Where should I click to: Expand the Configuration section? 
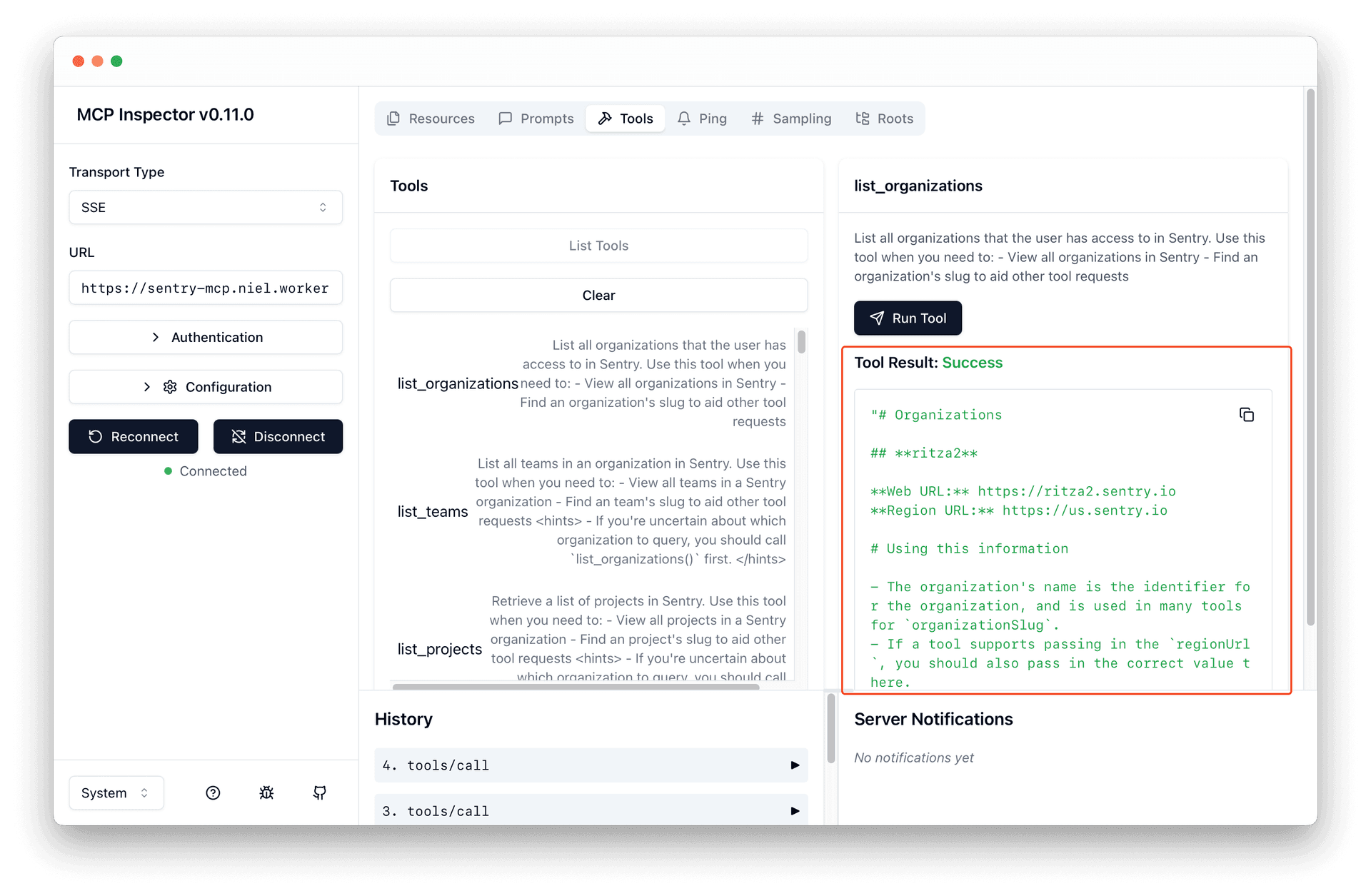coord(206,387)
